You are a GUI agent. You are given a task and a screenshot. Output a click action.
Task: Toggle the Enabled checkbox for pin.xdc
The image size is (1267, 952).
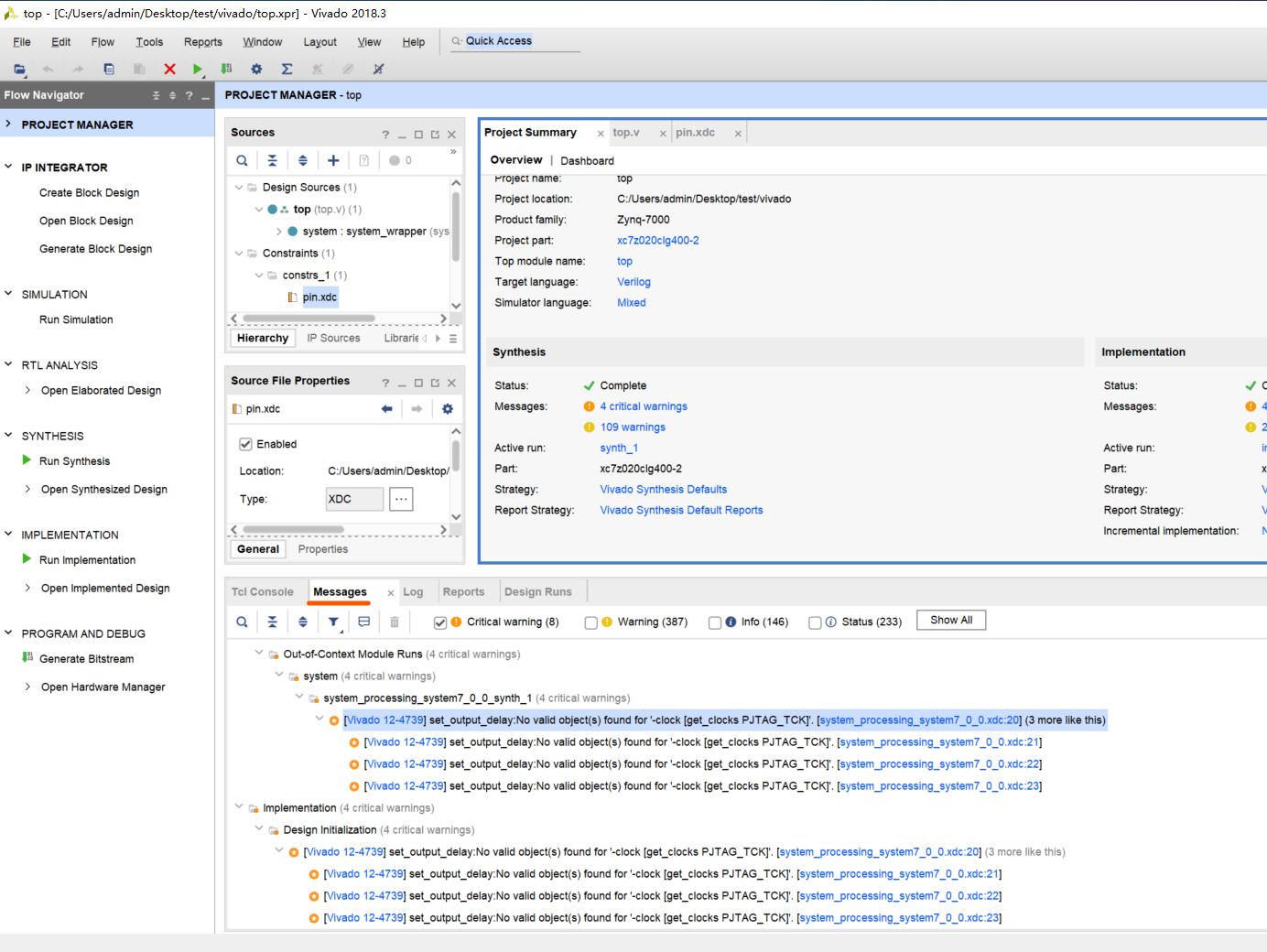pos(245,444)
